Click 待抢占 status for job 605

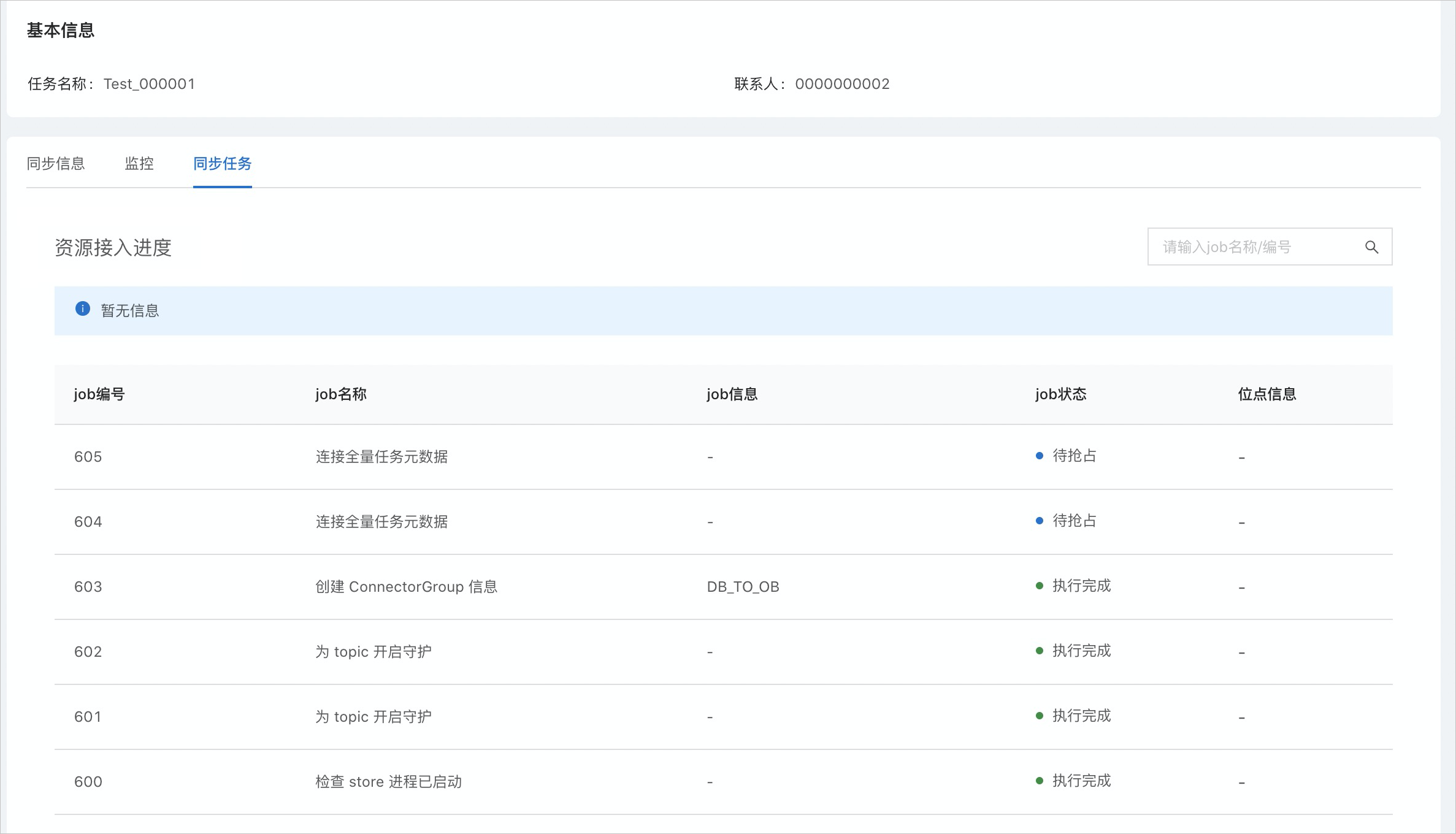pos(1075,456)
